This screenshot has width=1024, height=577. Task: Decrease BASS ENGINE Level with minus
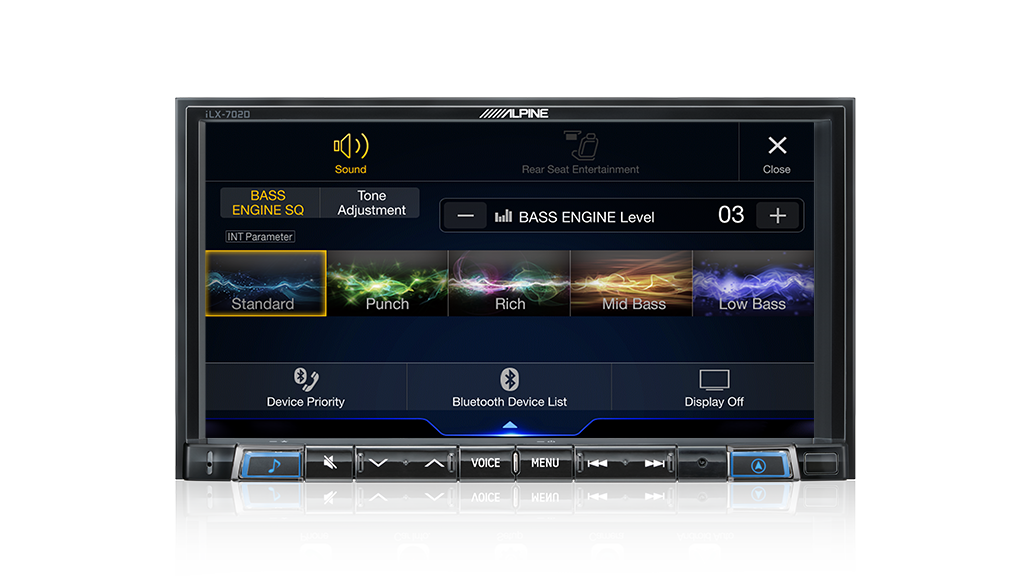point(465,216)
